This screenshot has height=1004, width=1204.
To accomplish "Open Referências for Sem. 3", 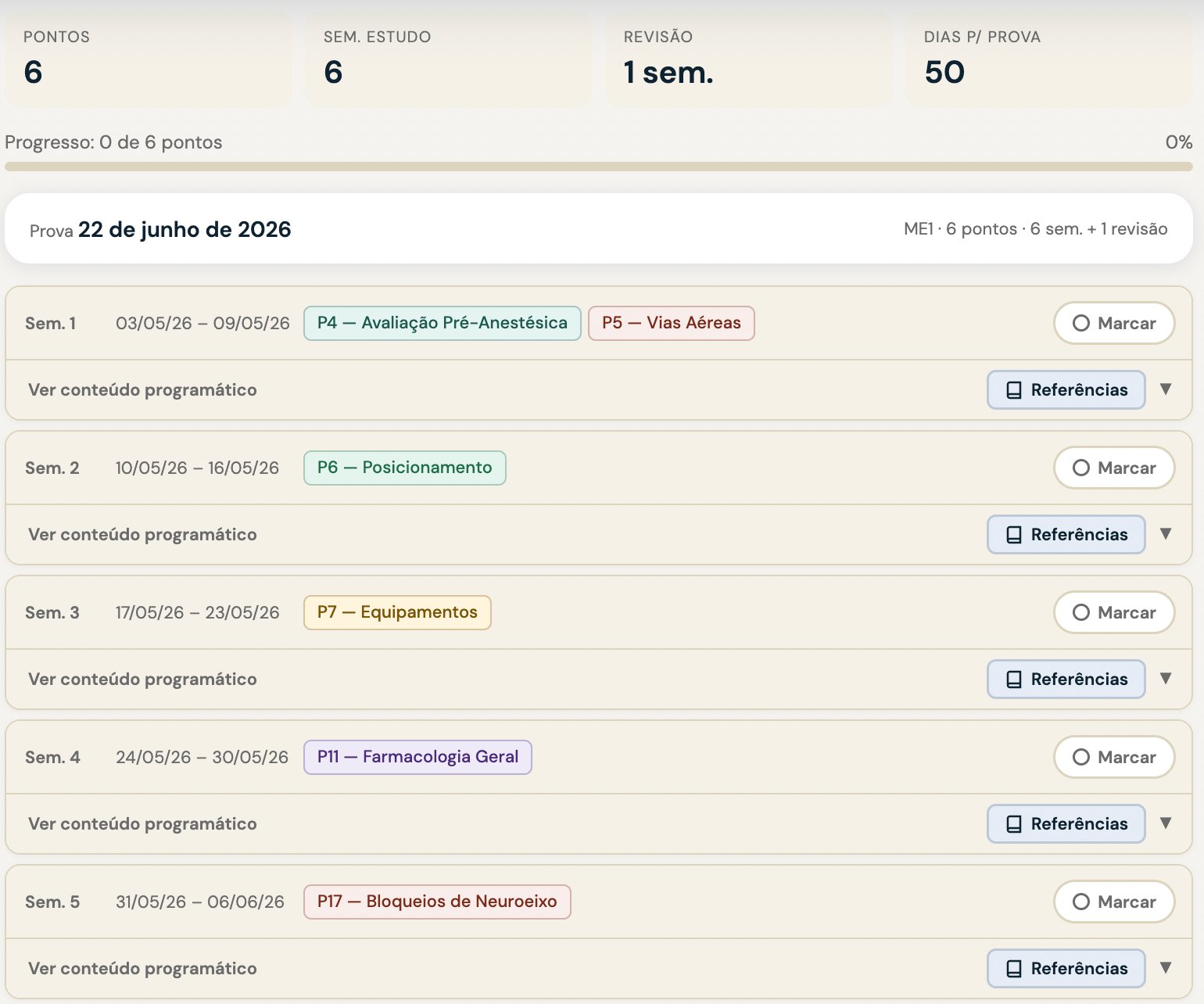I will pos(1066,679).
